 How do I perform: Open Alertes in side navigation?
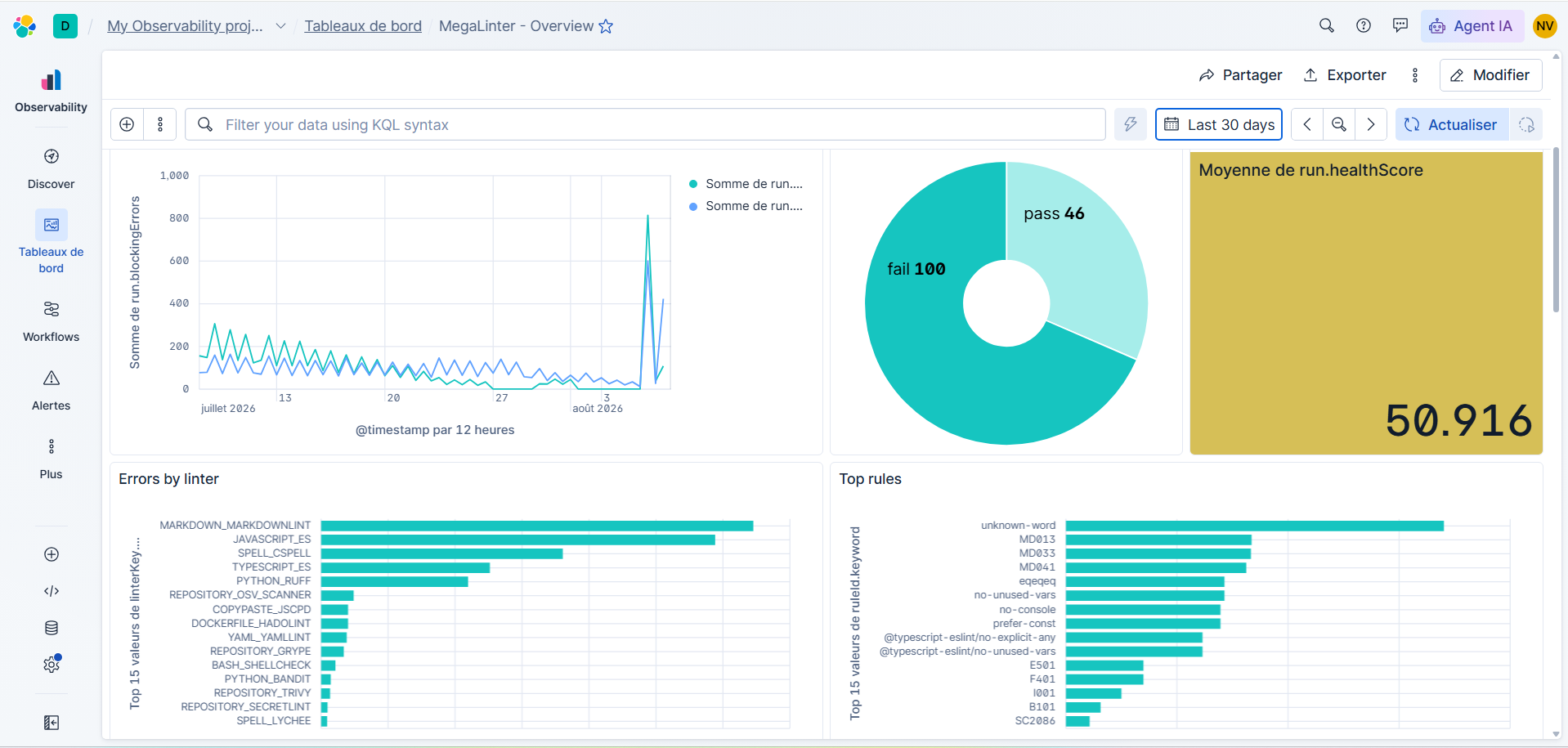pyautogui.click(x=51, y=390)
